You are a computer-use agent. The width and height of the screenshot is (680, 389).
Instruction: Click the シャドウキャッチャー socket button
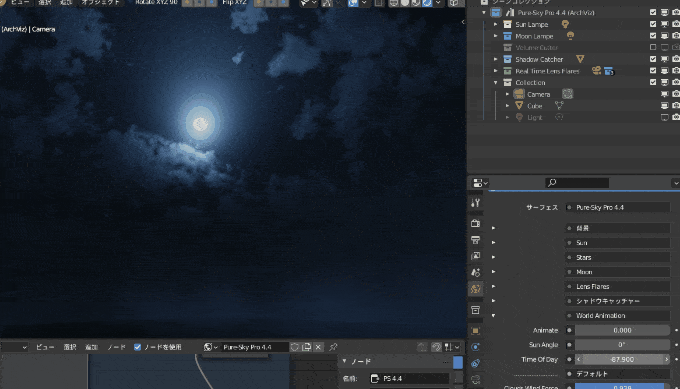[618, 301]
